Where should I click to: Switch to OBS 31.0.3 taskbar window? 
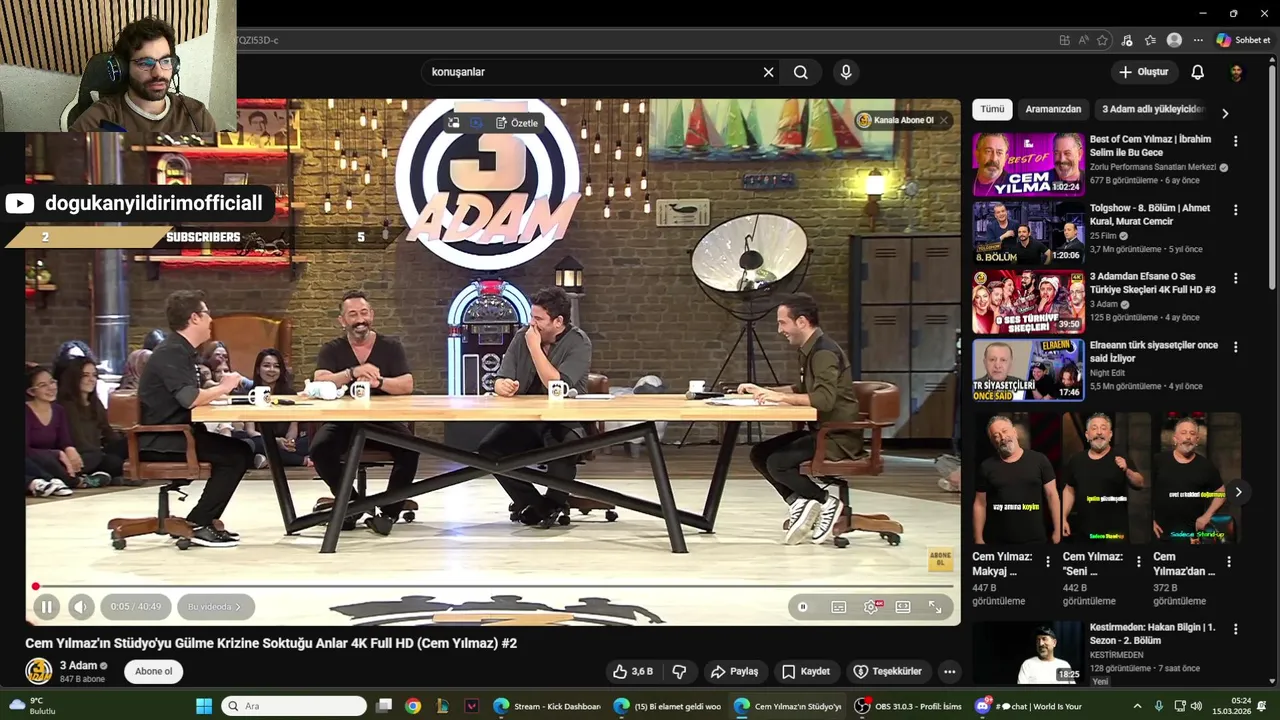[908, 706]
